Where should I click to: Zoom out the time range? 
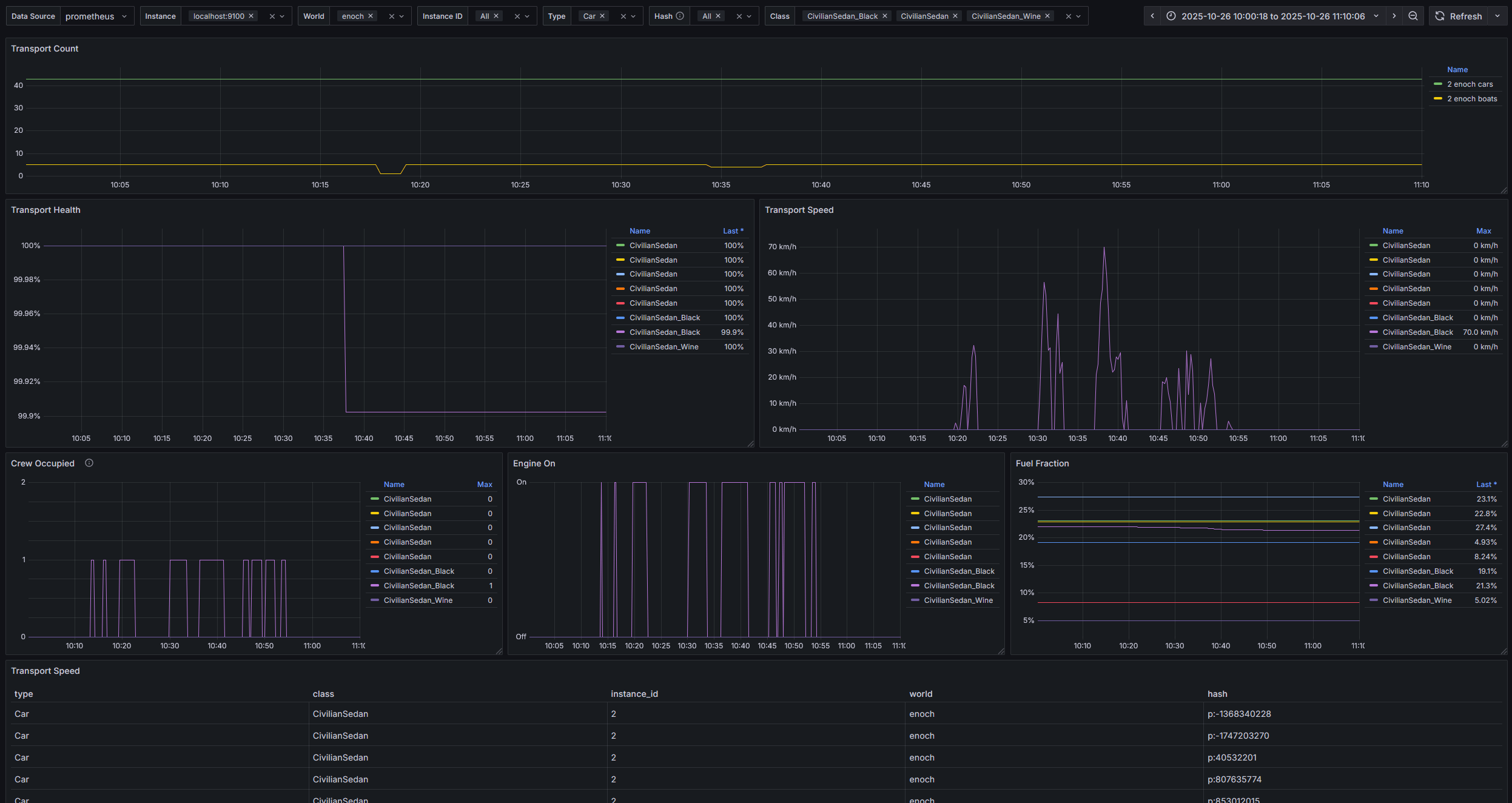click(1413, 16)
